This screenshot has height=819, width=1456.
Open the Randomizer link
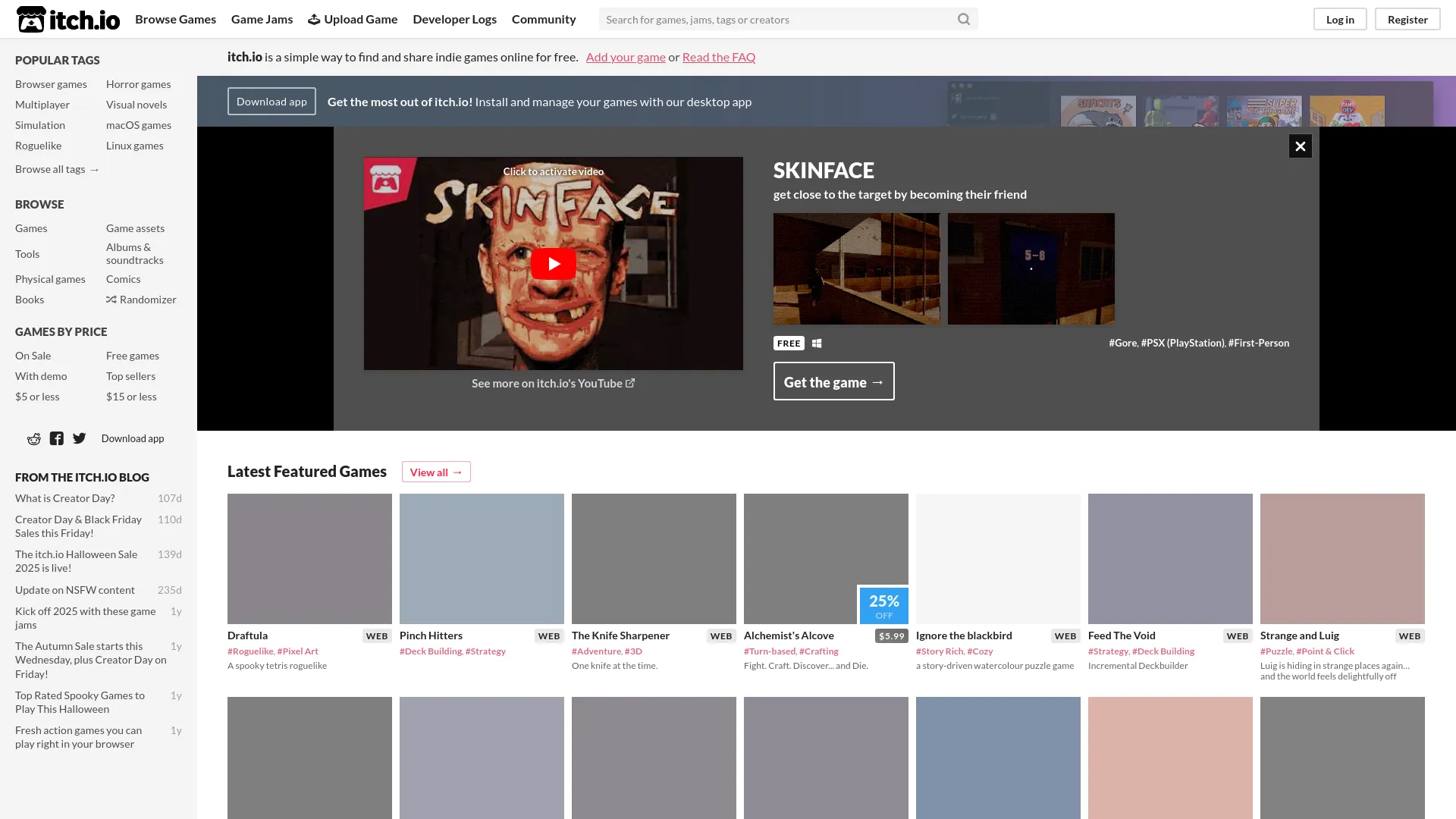(141, 300)
